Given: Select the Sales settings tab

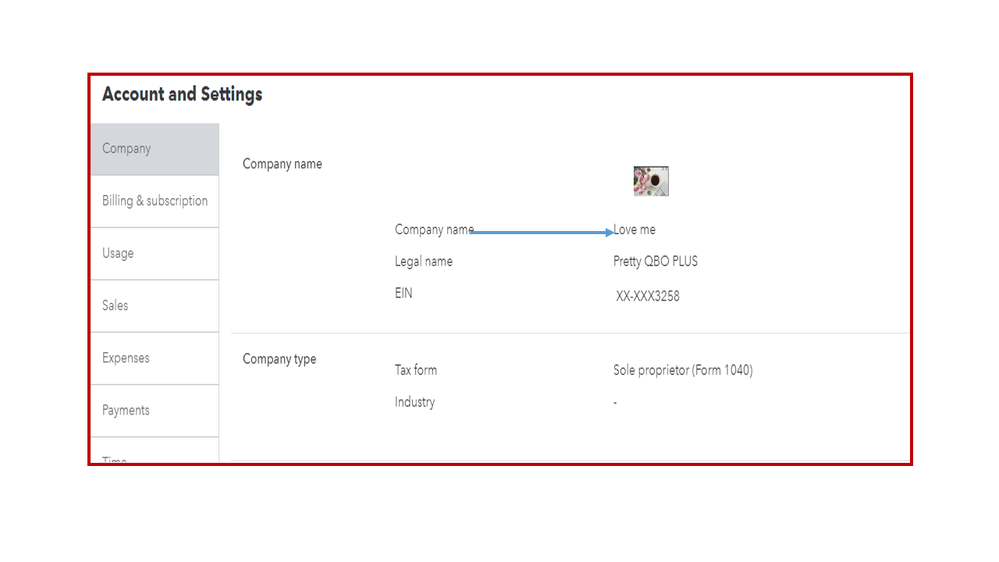Looking at the screenshot, I should point(115,305).
